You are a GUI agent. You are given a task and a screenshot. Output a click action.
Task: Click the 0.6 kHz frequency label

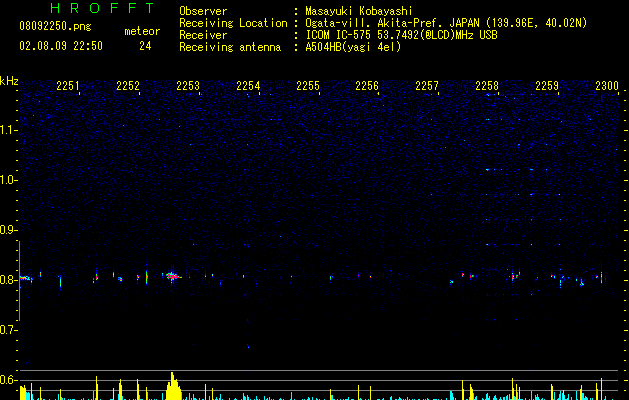8,380
